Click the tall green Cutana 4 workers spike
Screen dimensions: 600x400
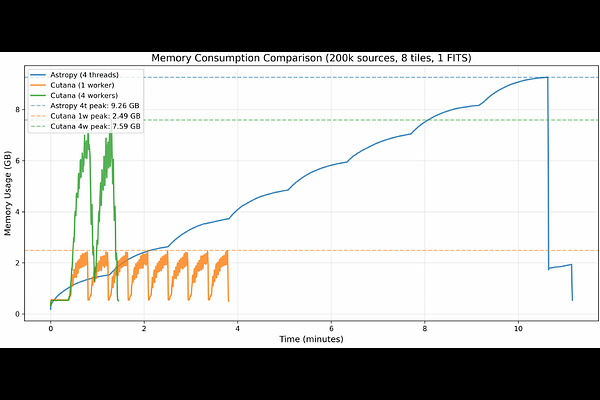click(86, 135)
